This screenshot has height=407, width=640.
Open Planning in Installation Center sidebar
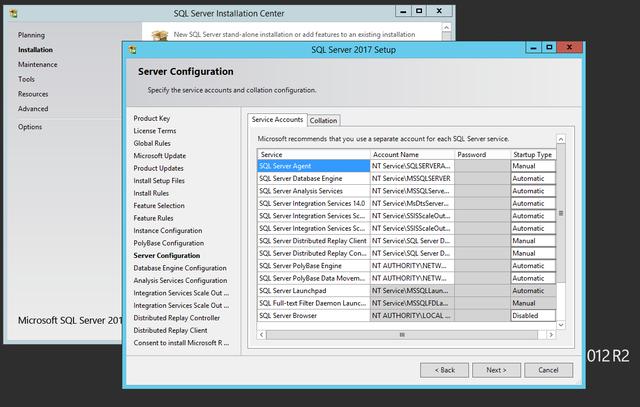coord(31,35)
